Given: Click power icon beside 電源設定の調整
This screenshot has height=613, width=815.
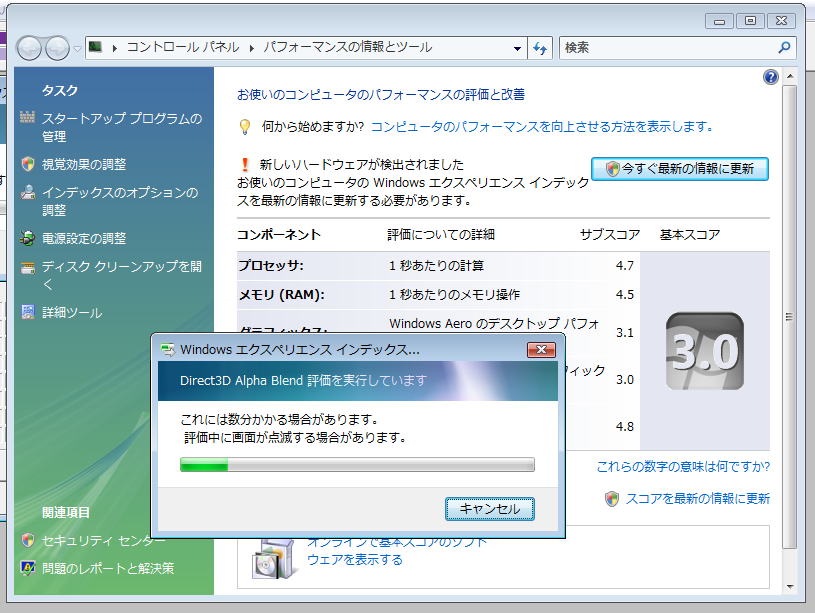Looking at the screenshot, I should click(28, 238).
